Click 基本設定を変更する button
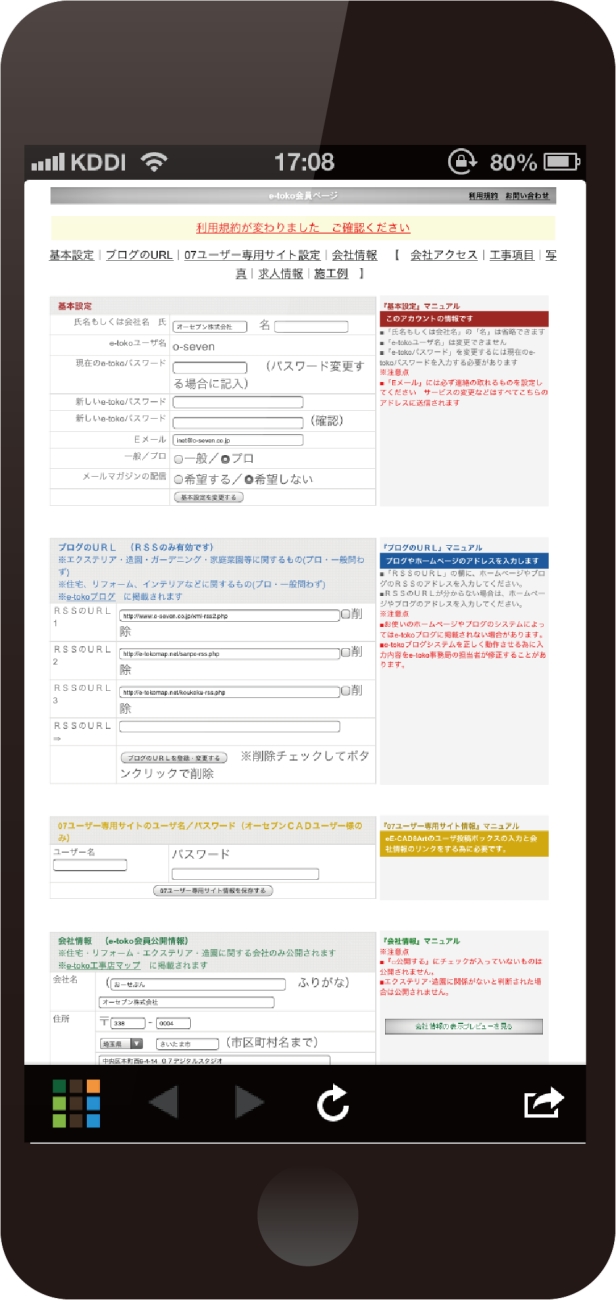 pos(208,497)
